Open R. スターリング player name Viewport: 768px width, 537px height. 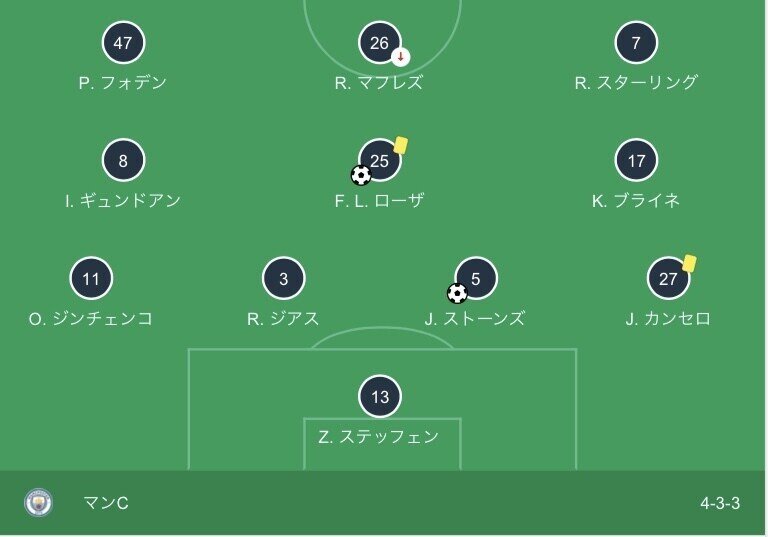[x=636, y=83]
